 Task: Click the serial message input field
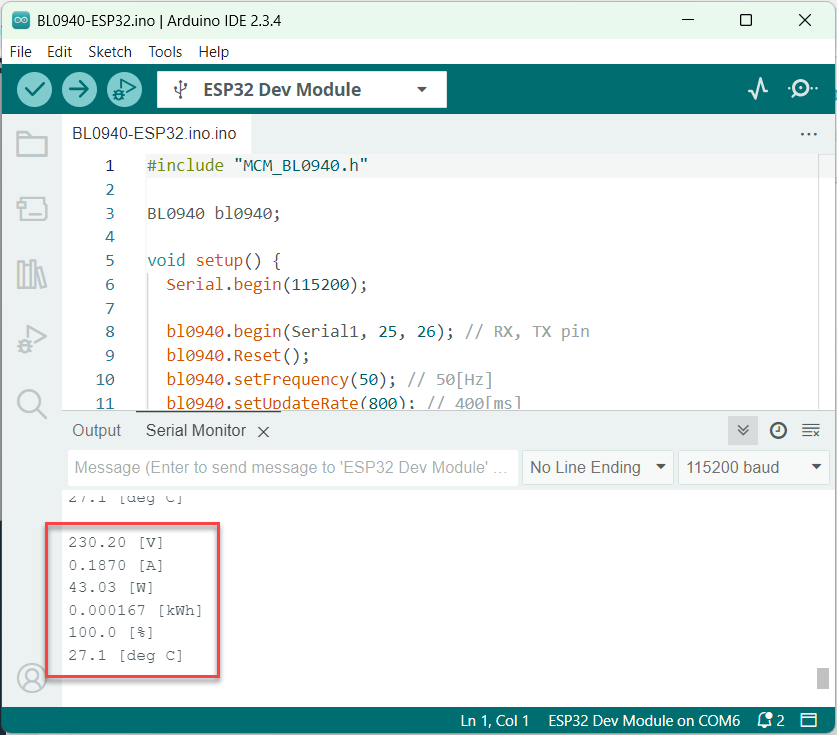(293, 468)
